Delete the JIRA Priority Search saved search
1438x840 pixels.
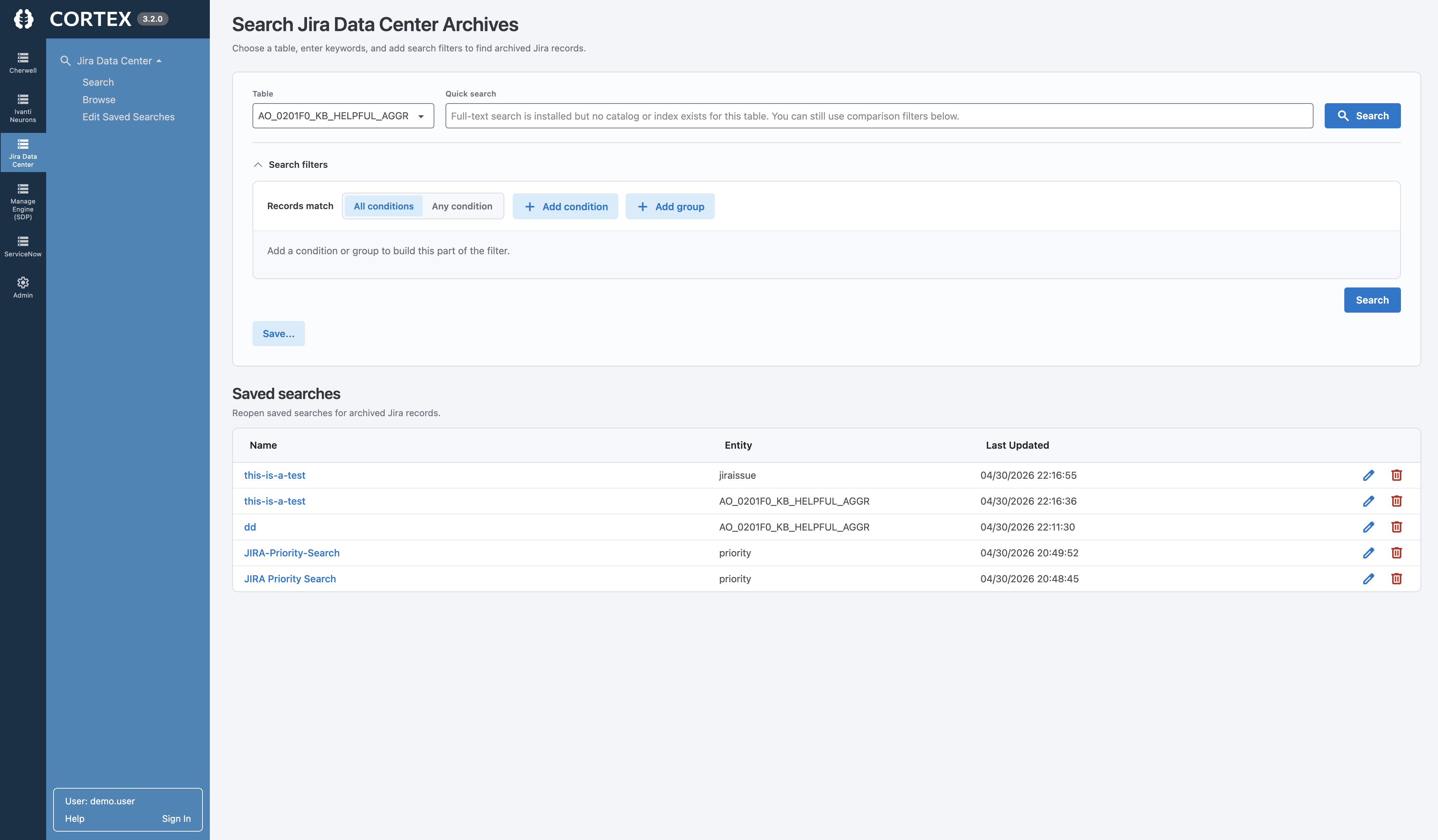click(1396, 579)
